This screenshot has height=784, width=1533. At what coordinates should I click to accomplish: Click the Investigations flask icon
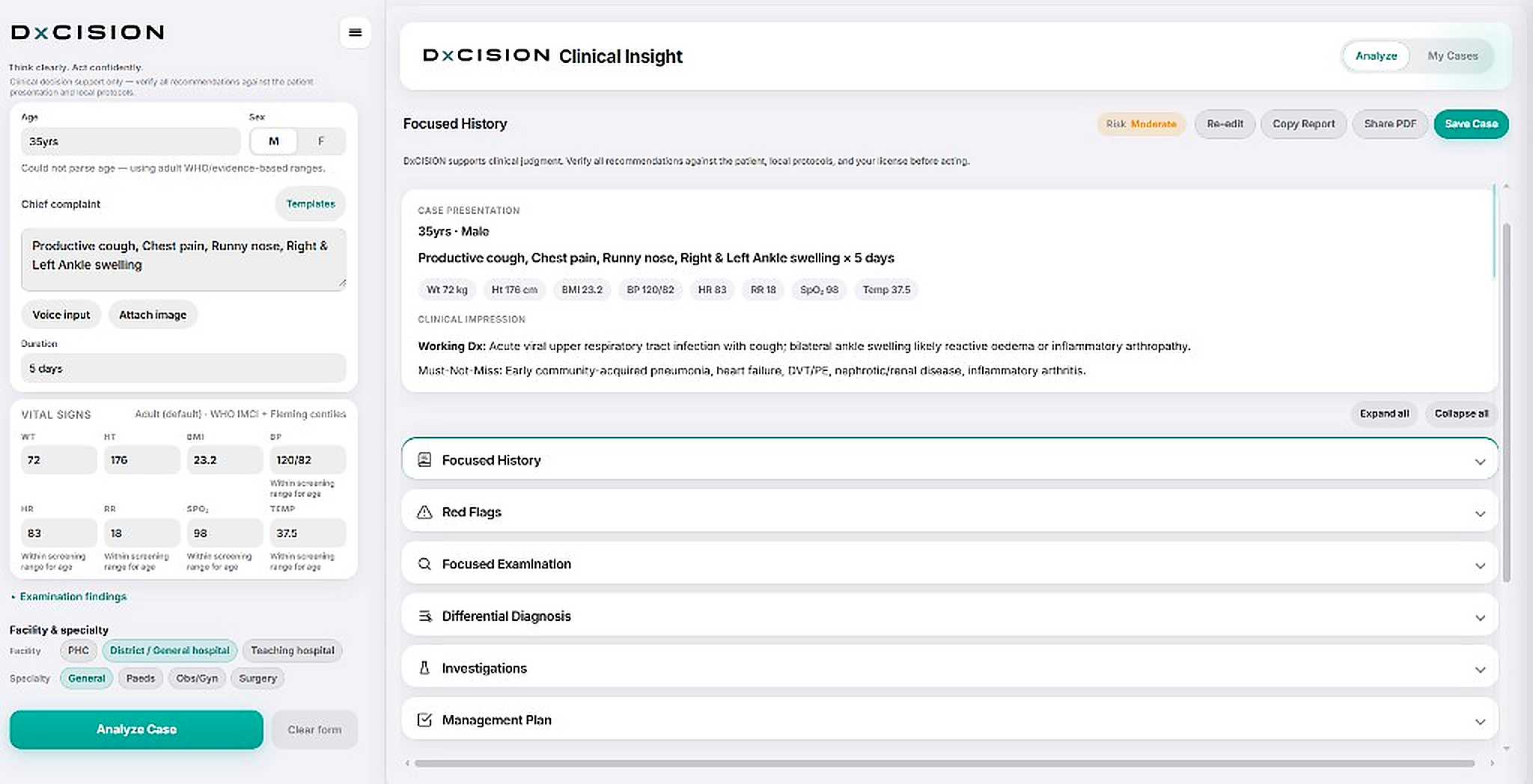click(x=424, y=668)
